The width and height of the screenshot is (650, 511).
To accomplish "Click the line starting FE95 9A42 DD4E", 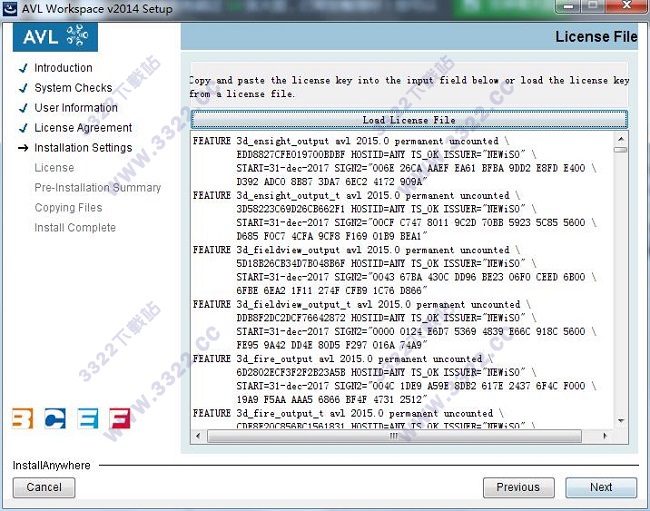I will tap(332, 345).
